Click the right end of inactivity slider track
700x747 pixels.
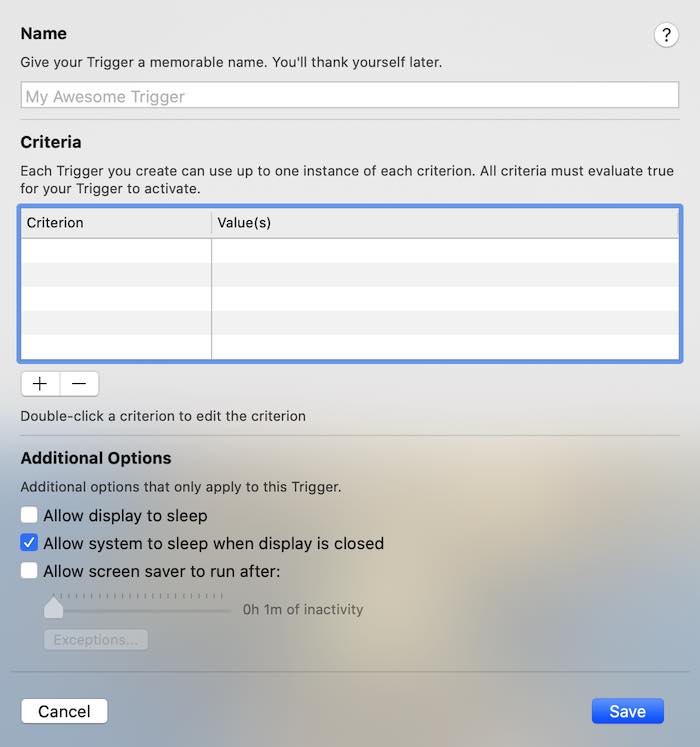(228, 609)
